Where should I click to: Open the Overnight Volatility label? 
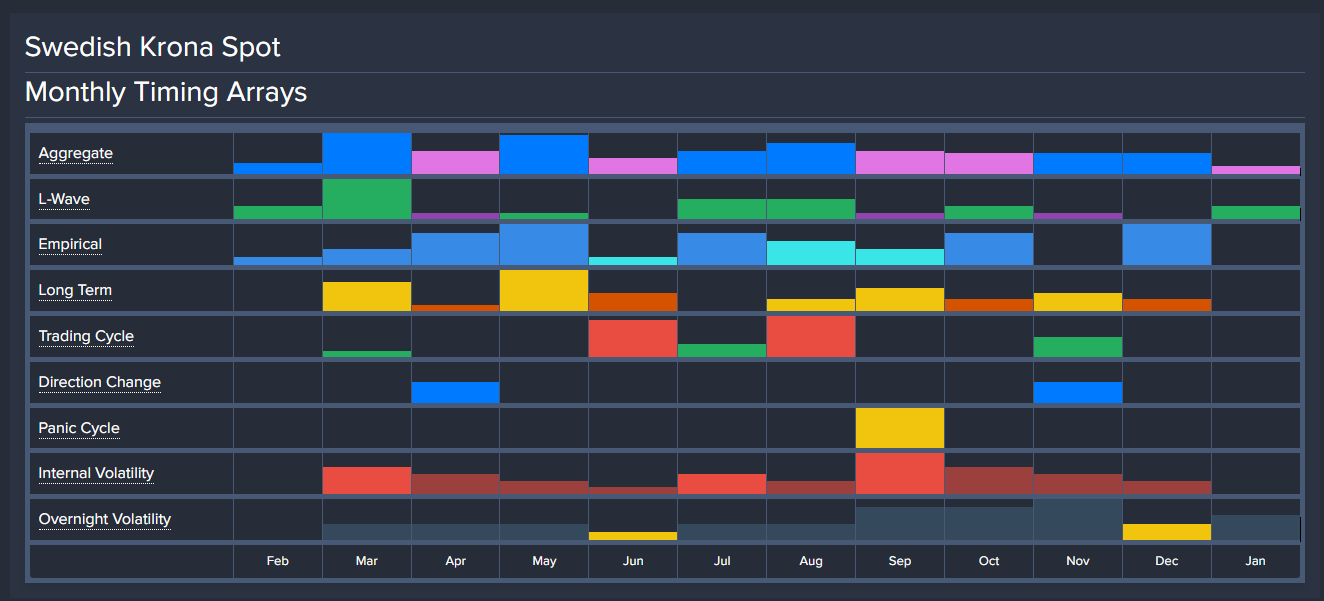tap(104, 520)
